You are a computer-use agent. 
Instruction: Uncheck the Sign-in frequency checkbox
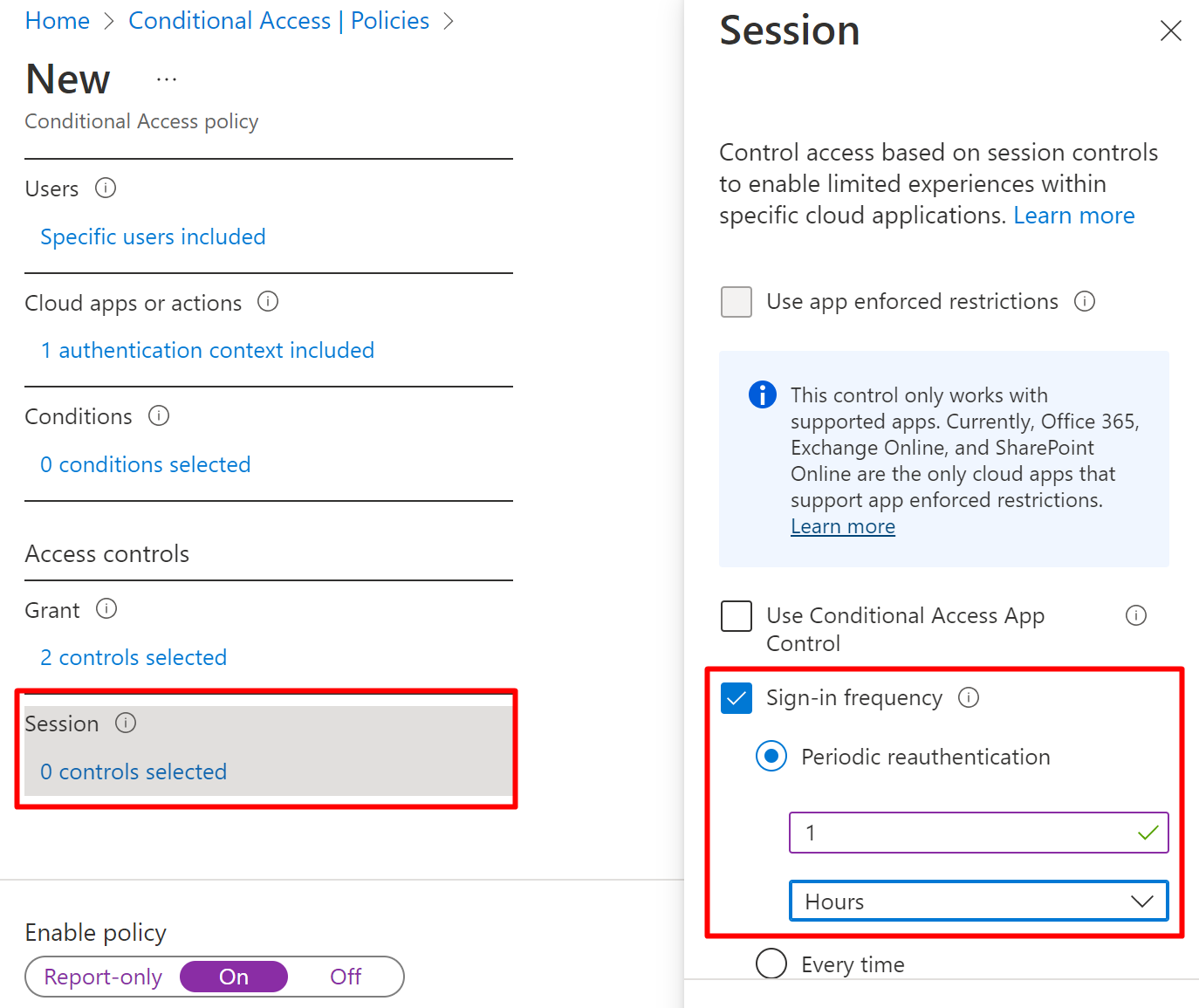737,697
